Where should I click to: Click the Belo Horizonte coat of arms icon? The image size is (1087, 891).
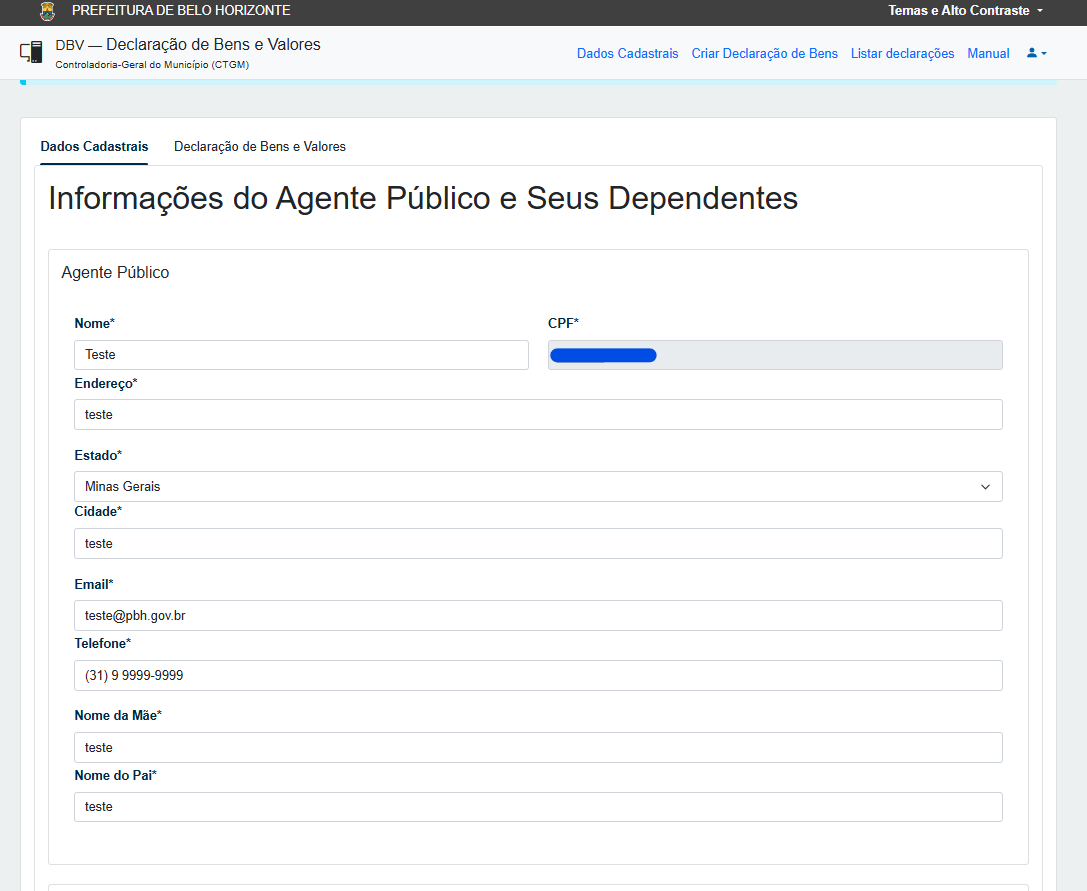coord(47,11)
